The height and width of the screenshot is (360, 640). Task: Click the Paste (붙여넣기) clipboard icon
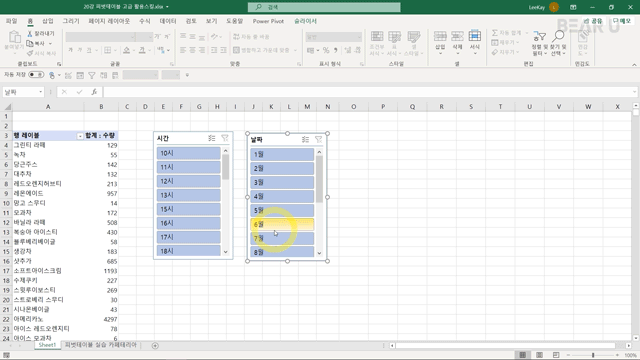pos(15,37)
